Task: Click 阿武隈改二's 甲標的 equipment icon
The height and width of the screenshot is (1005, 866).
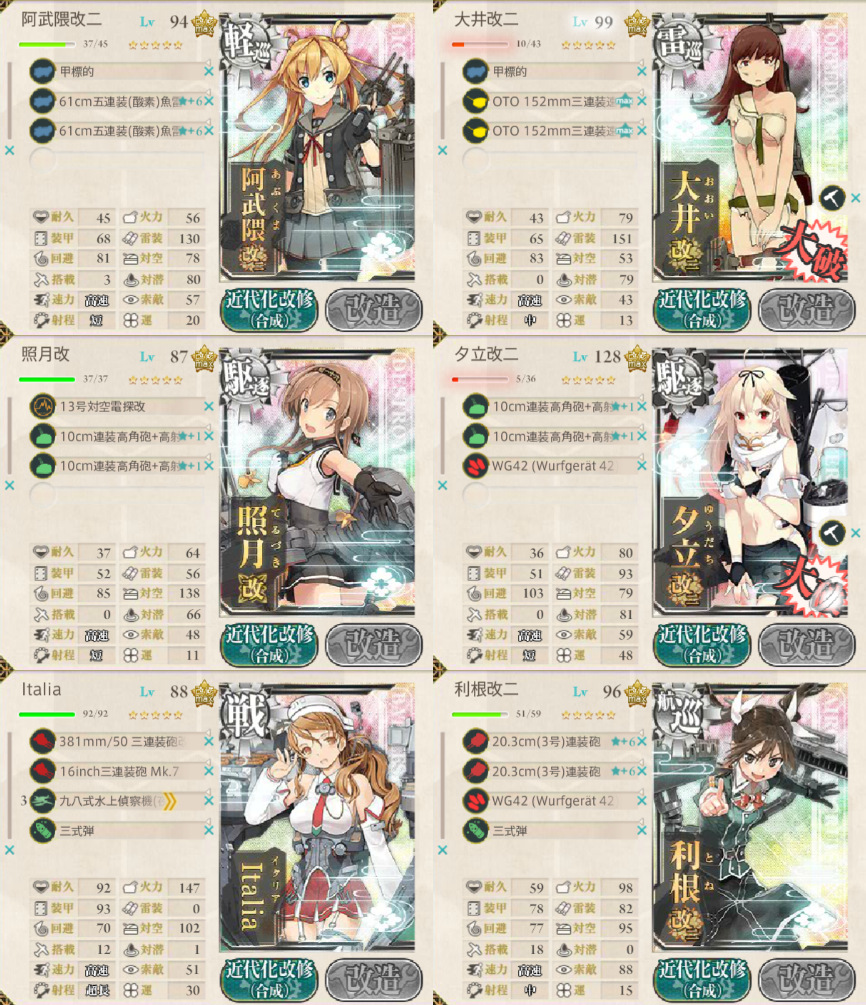Action: pyautogui.click(x=42, y=71)
